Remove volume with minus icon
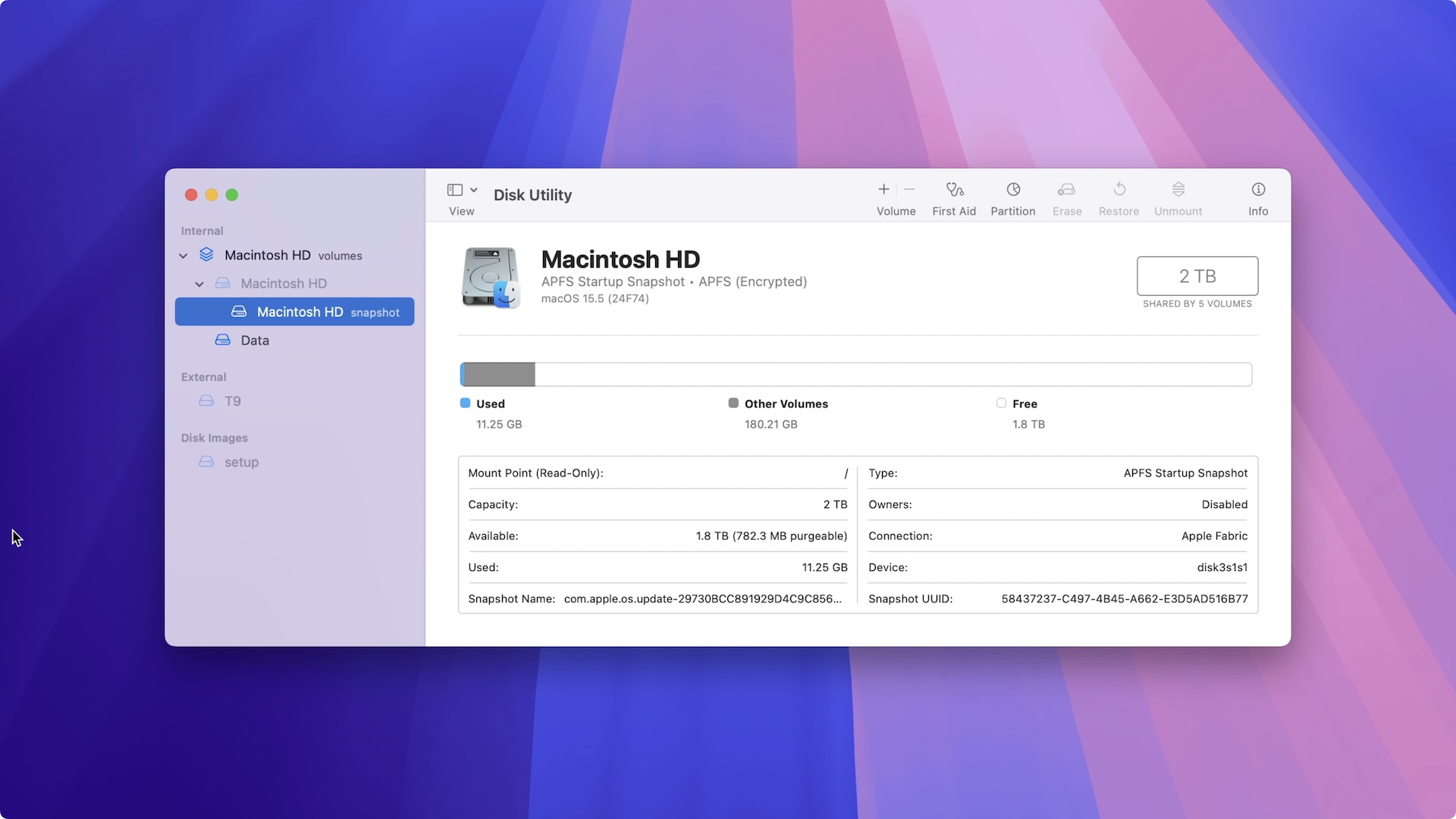The image size is (1456, 819). click(x=909, y=190)
